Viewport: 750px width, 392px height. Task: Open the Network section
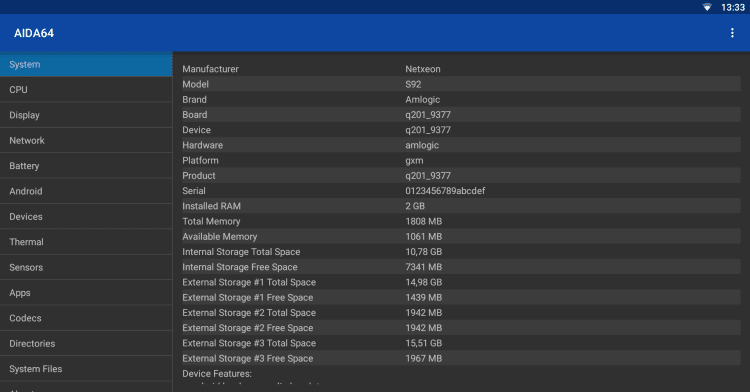tap(86, 140)
